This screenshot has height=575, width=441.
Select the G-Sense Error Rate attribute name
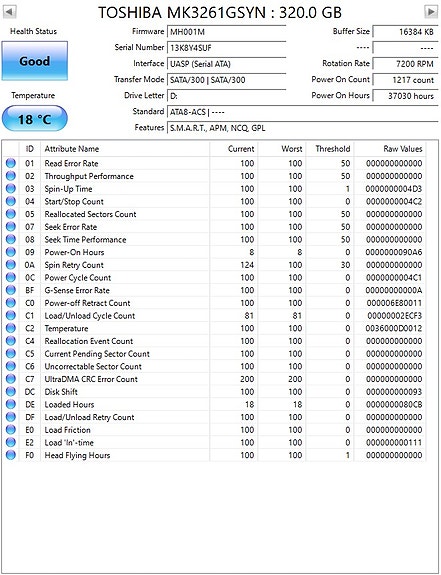[x=77, y=290]
